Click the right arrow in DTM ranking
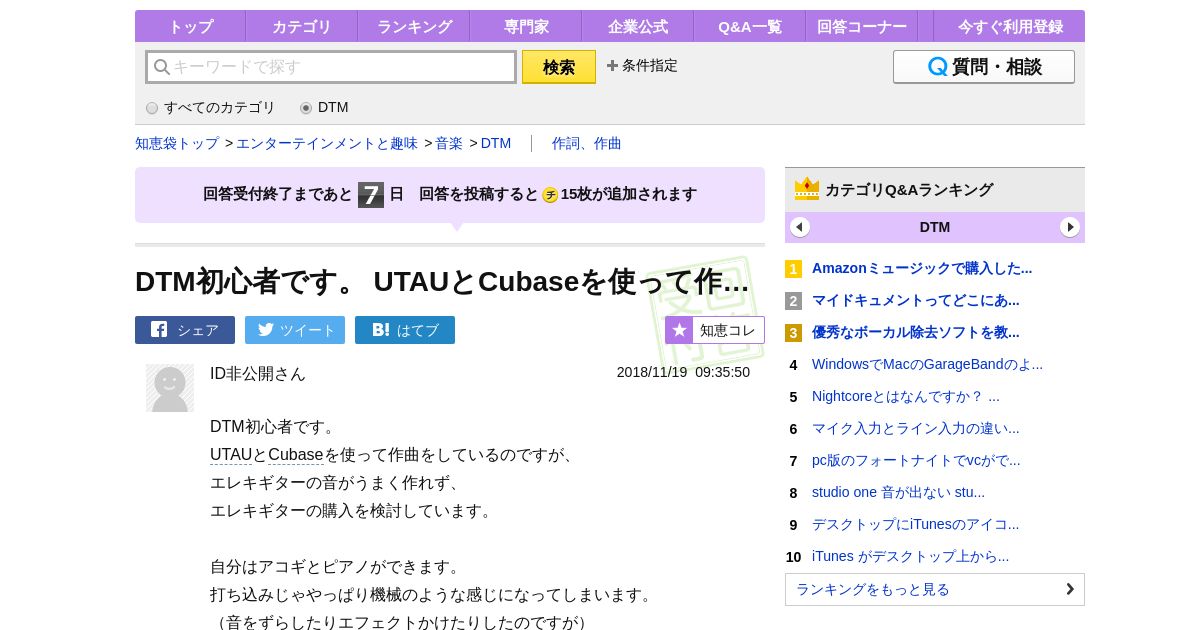1200x630 pixels. pos(1070,227)
